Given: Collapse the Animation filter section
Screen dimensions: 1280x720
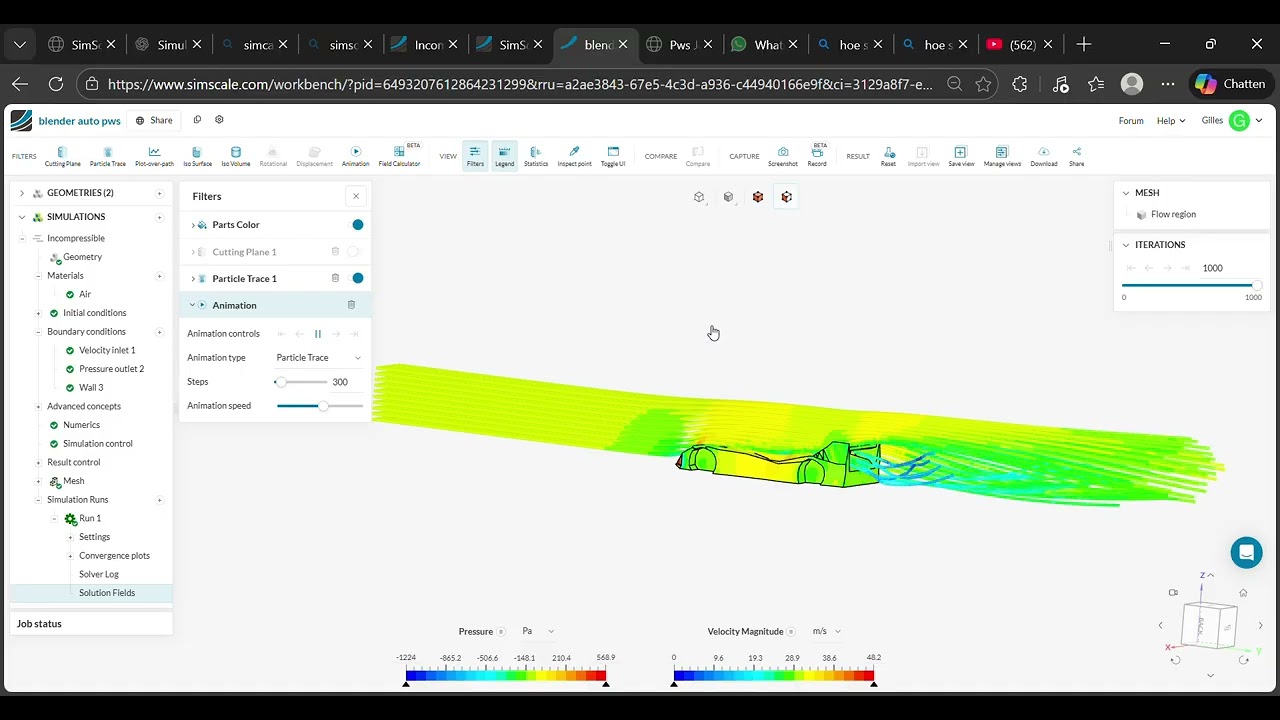Looking at the screenshot, I should 192,305.
